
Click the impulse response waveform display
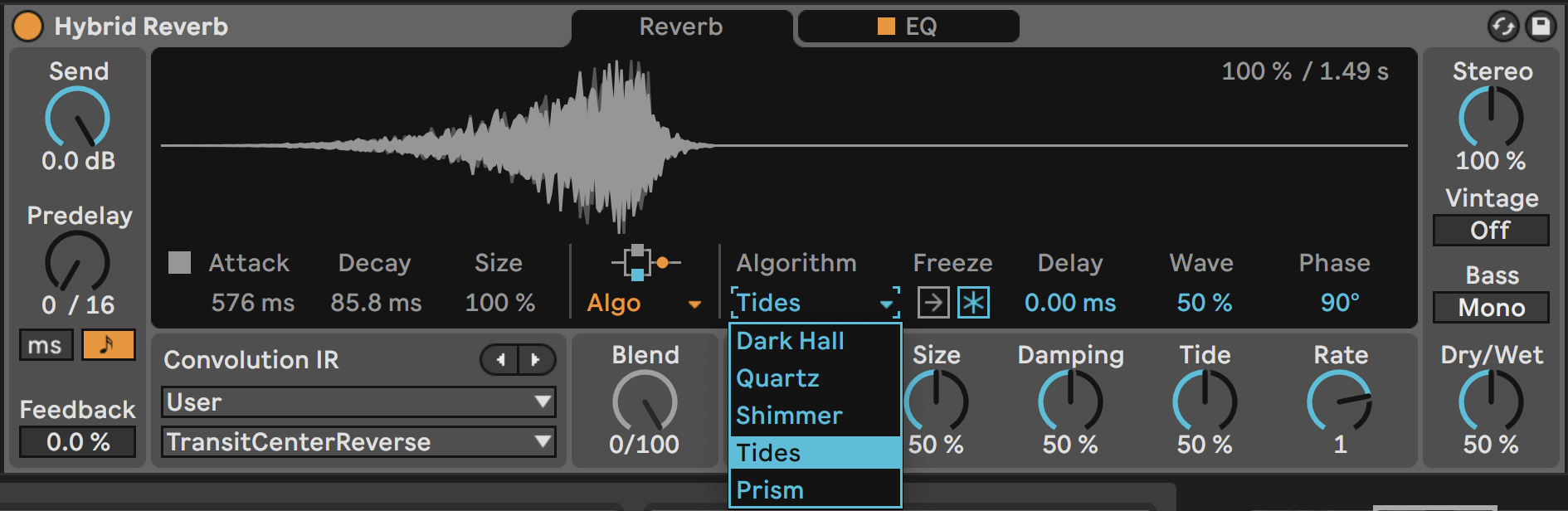pyautogui.click(x=784, y=146)
